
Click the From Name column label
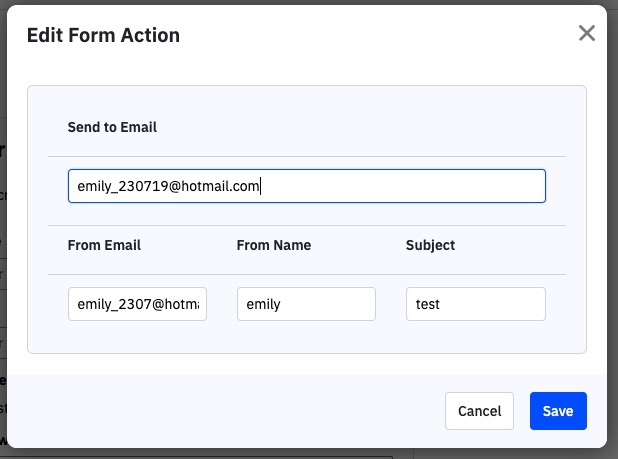point(274,245)
